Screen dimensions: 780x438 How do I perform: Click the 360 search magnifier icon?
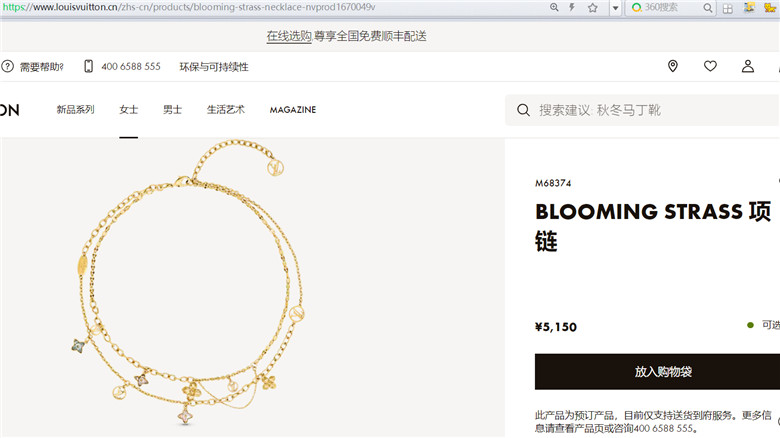707,8
